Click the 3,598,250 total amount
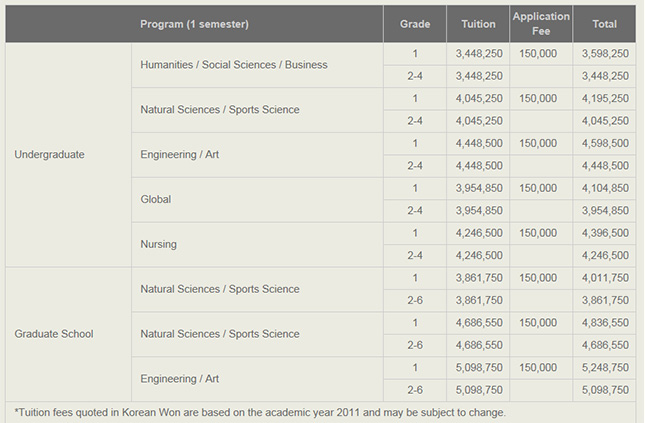Screen dimensions: 645x423 [x=604, y=54]
